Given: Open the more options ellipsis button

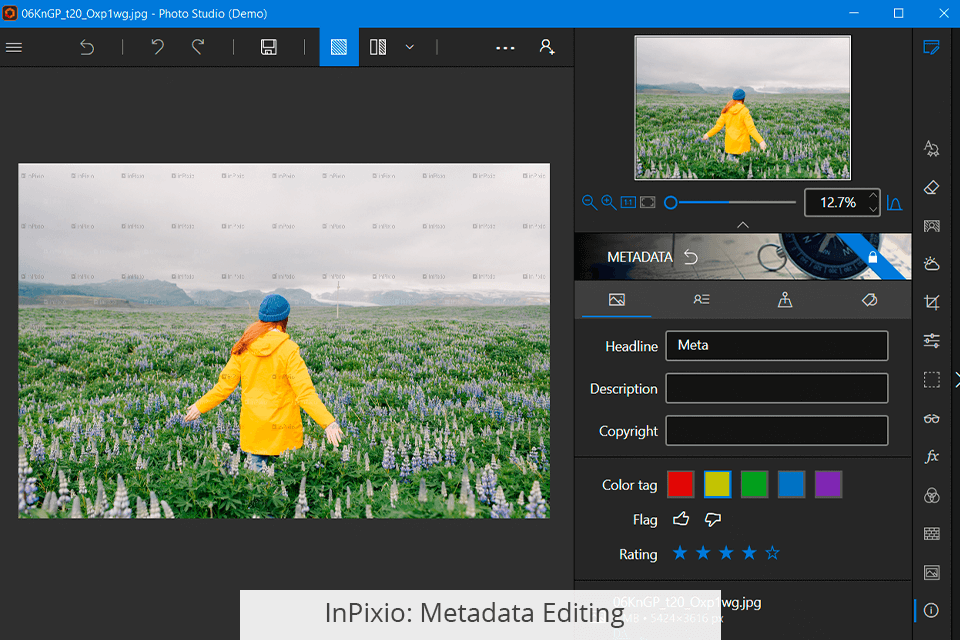Looking at the screenshot, I should pos(505,47).
